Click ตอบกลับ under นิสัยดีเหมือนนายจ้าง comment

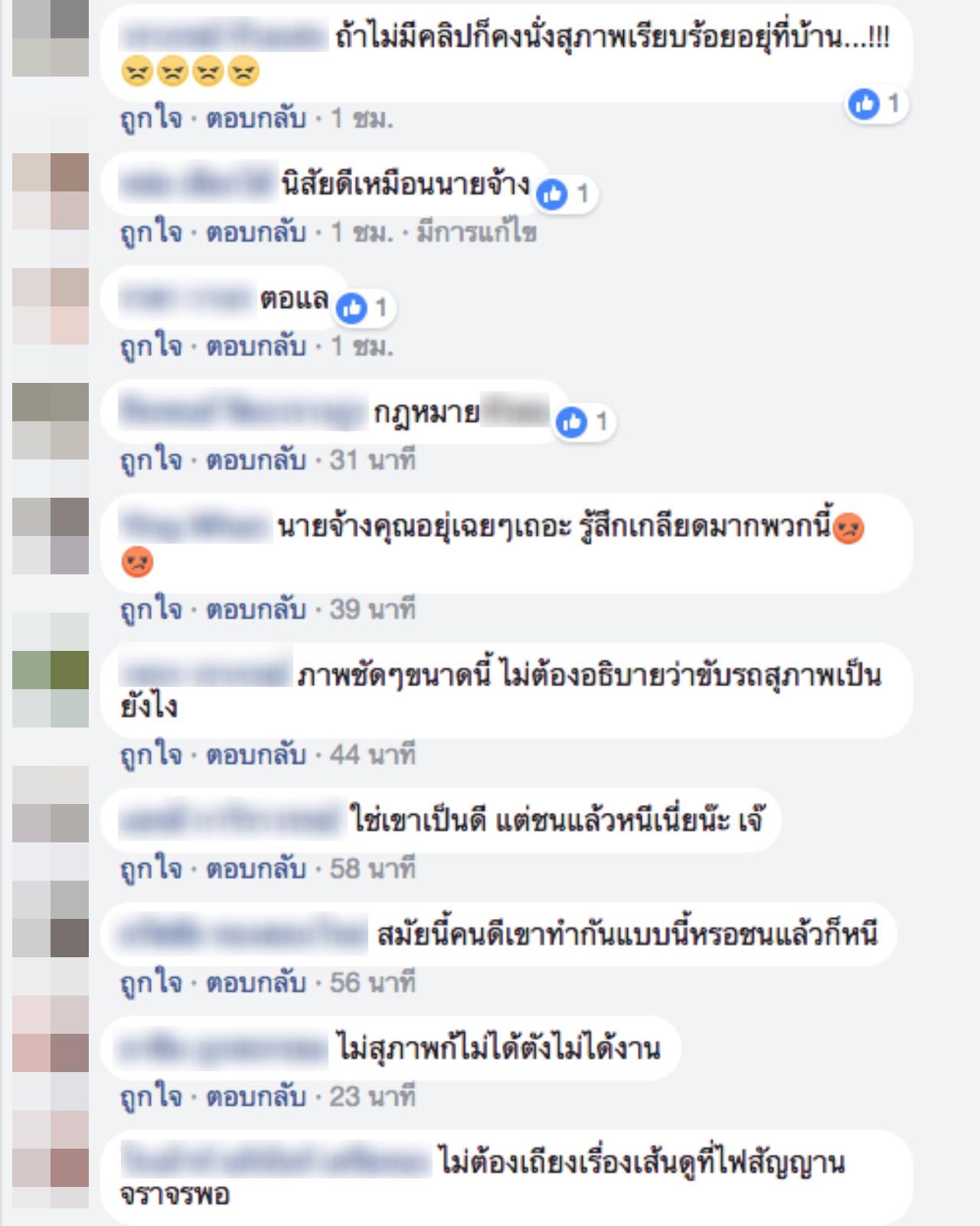click(256, 232)
